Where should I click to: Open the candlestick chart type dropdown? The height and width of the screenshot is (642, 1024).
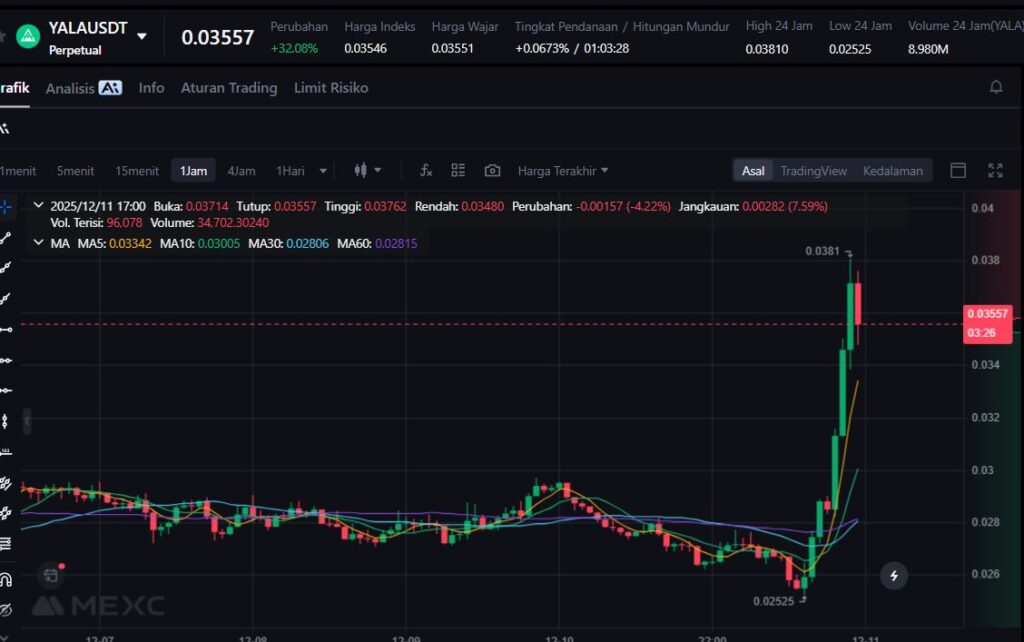click(368, 171)
